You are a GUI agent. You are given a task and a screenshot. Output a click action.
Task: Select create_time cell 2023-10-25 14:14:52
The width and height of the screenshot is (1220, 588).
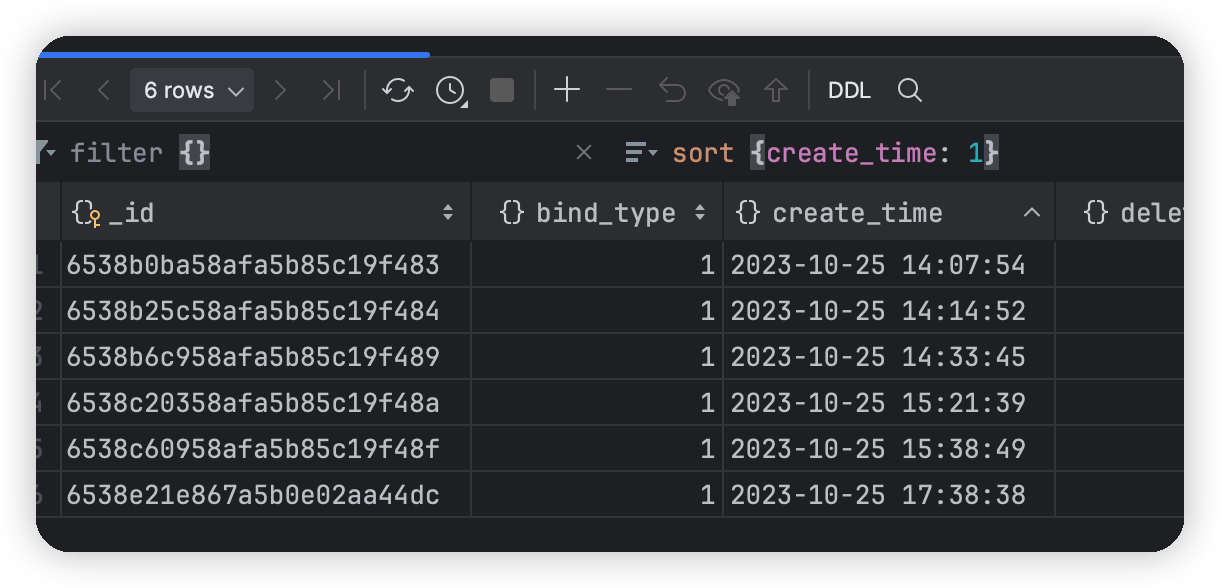tap(889, 311)
